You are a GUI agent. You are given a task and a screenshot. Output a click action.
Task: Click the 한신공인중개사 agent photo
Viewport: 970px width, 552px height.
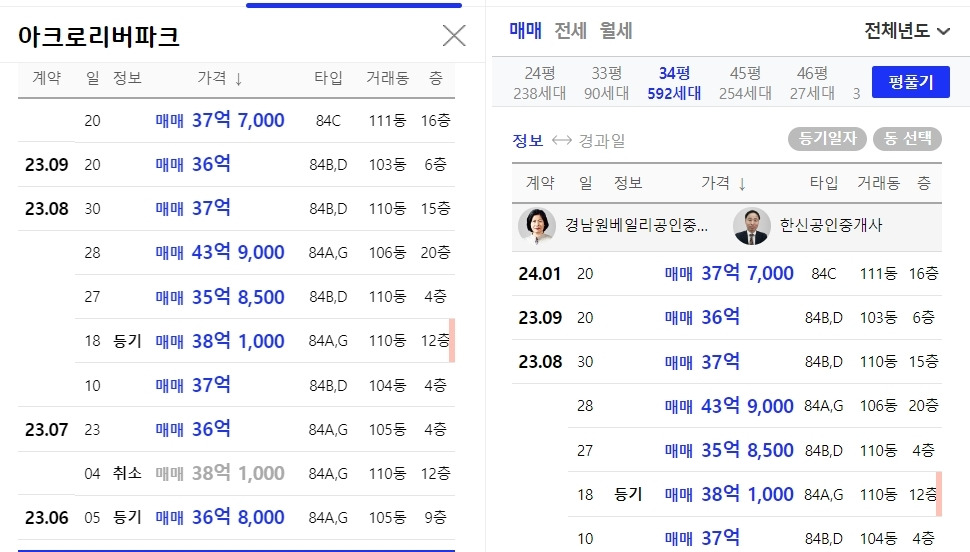(x=752, y=226)
